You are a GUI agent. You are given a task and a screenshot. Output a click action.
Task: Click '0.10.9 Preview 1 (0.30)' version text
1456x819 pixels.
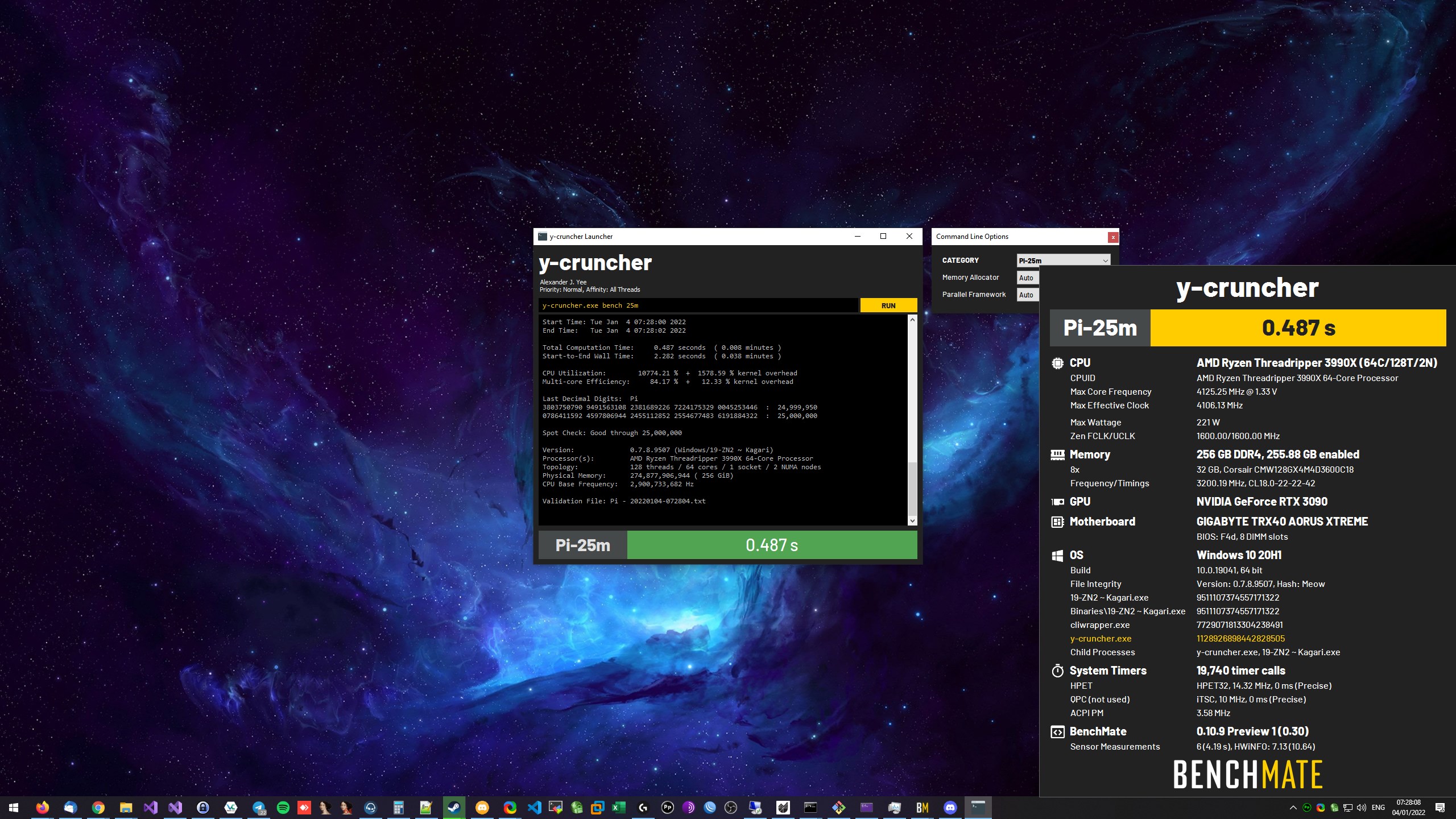(x=1252, y=731)
